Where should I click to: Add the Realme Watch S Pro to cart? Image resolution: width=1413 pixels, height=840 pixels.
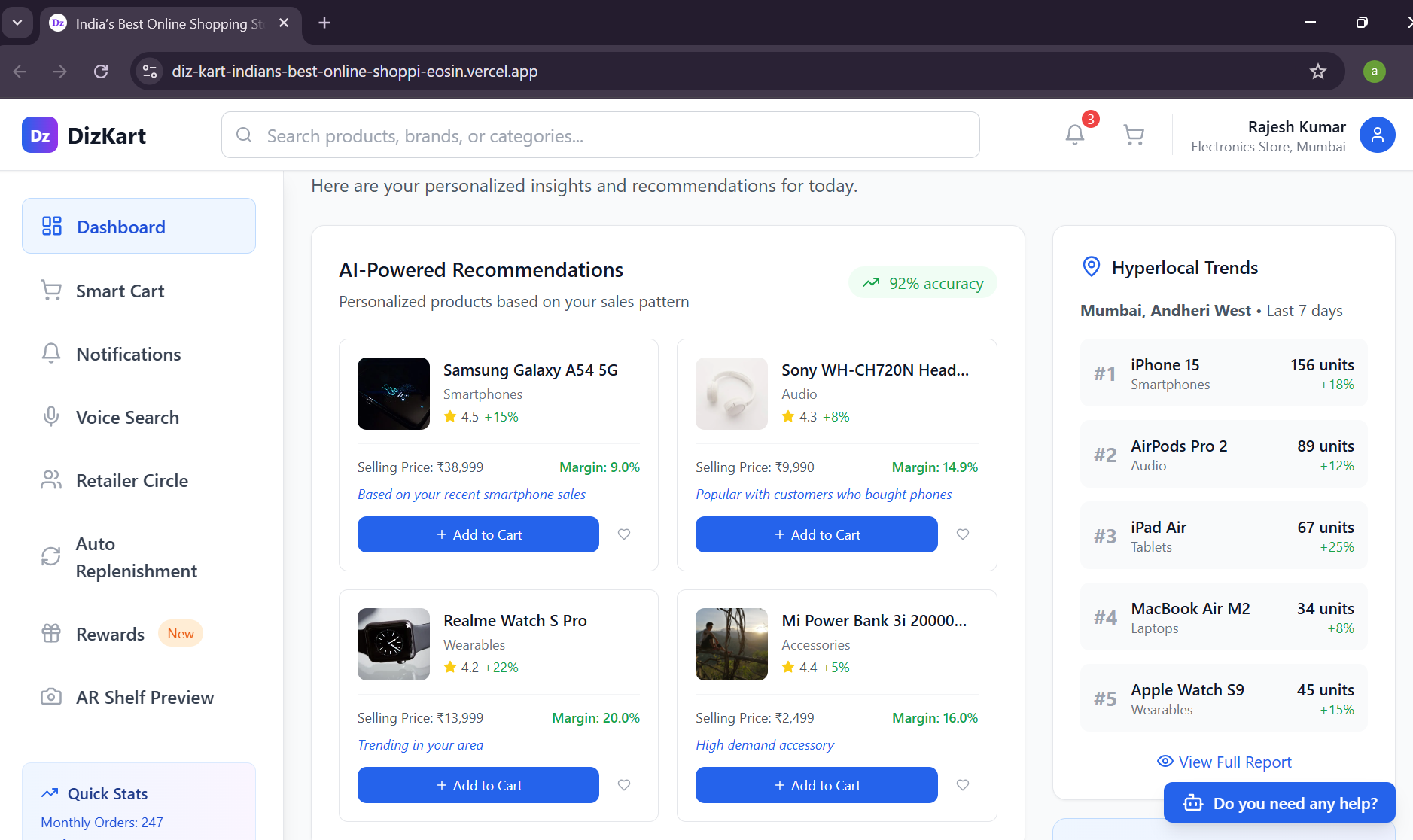tap(478, 785)
